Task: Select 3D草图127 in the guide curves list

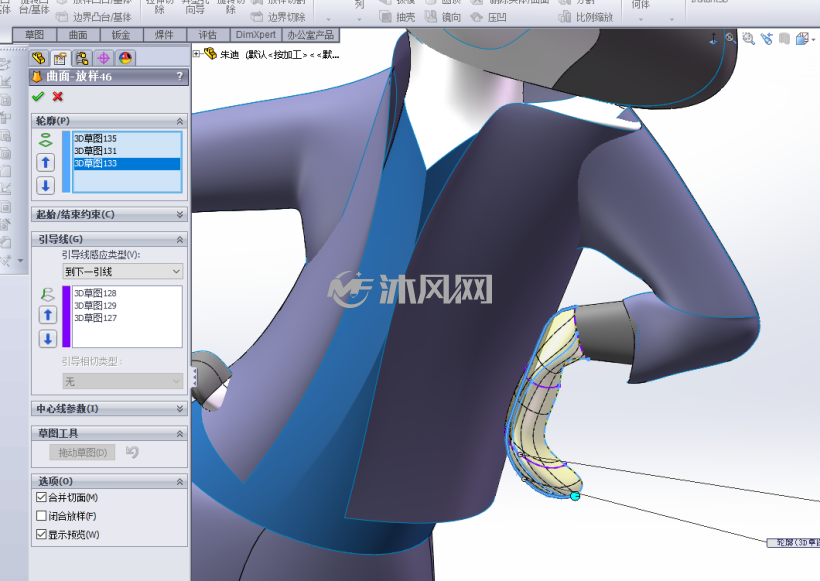Action: tap(127, 318)
